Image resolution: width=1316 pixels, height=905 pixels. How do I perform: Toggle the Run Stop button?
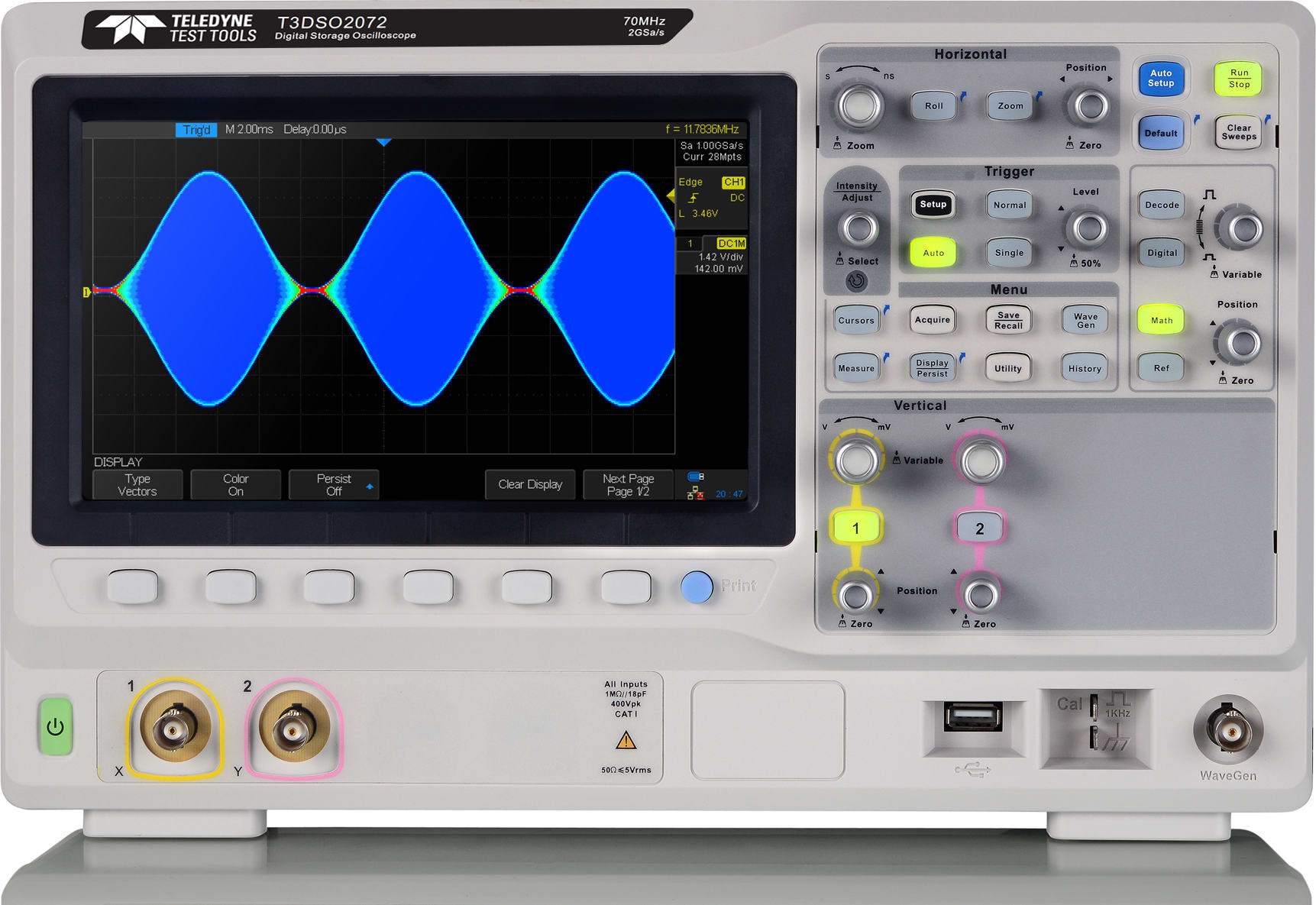click(x=1239, y=79)
